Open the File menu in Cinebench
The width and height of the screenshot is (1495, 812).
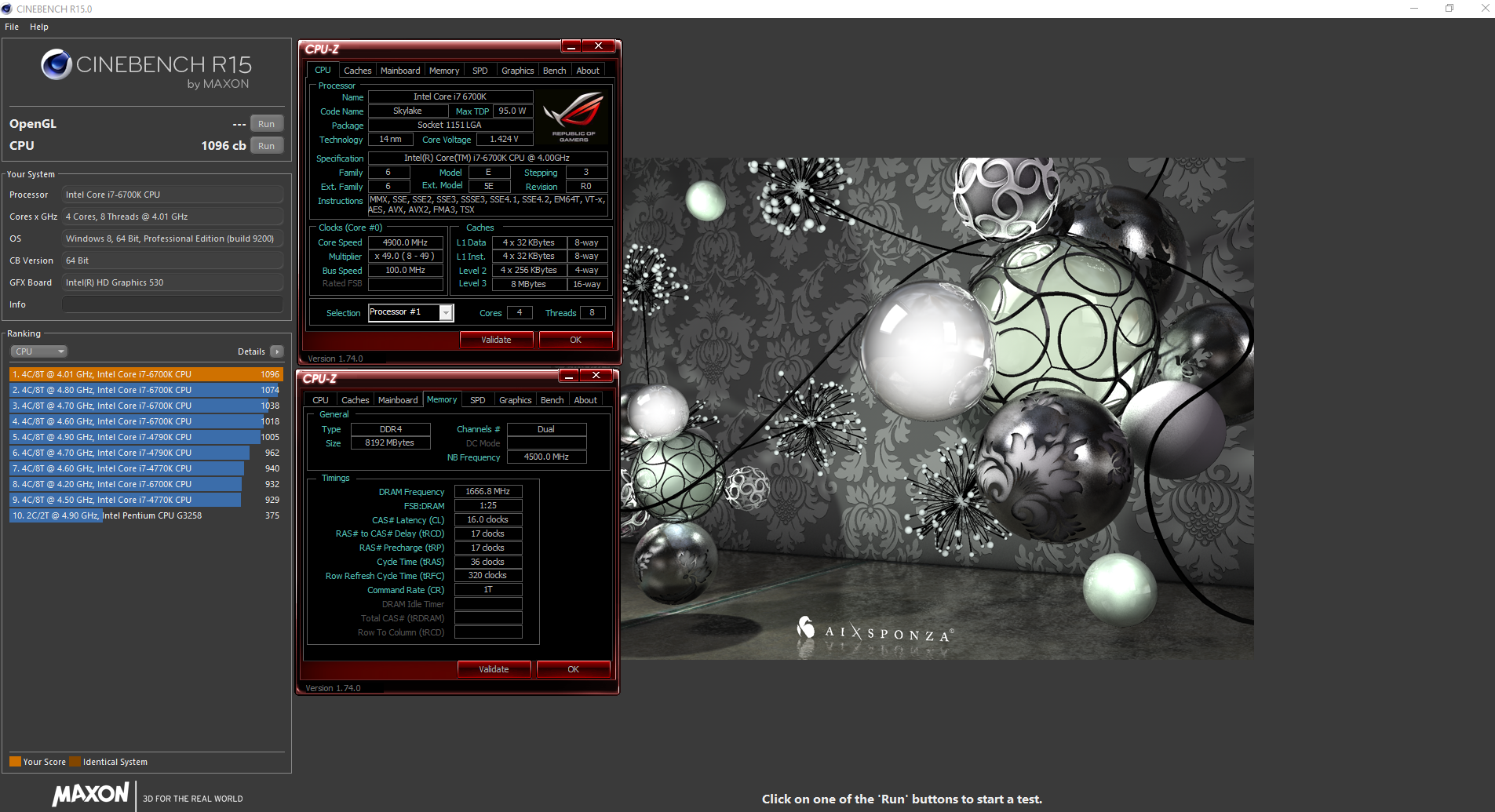tap(12, 27)
